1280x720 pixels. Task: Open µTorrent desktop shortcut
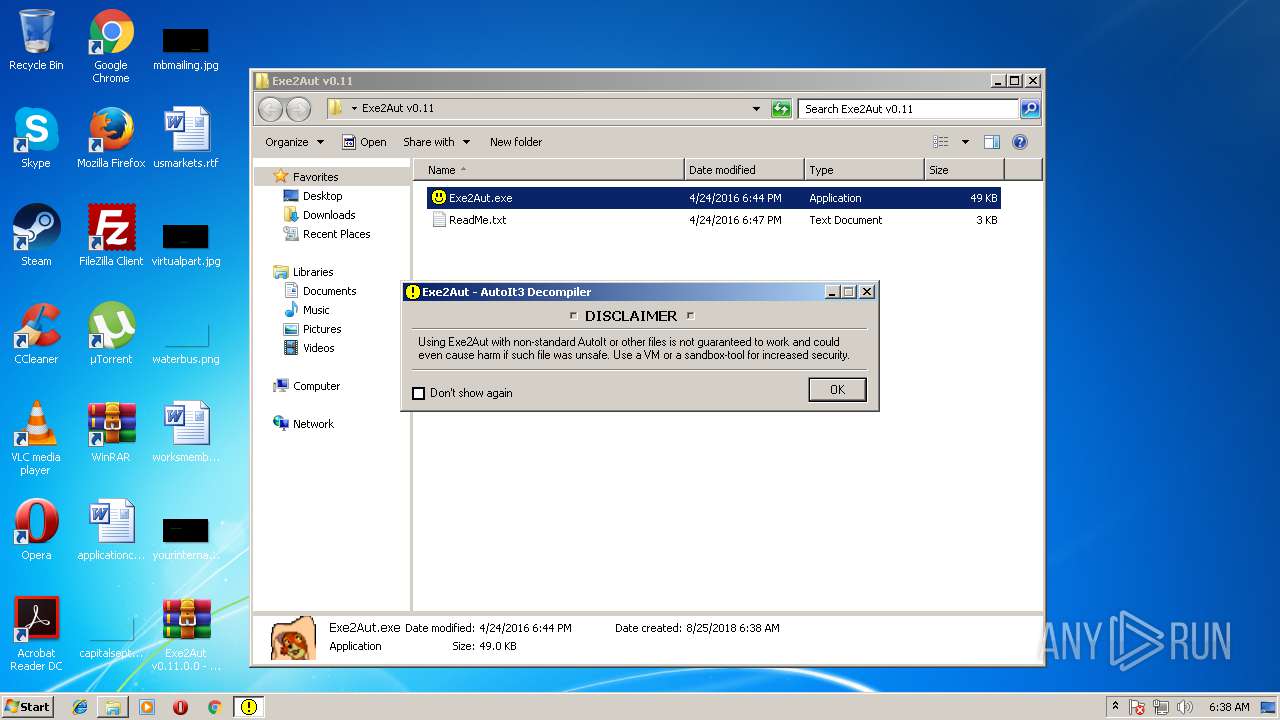111,334
